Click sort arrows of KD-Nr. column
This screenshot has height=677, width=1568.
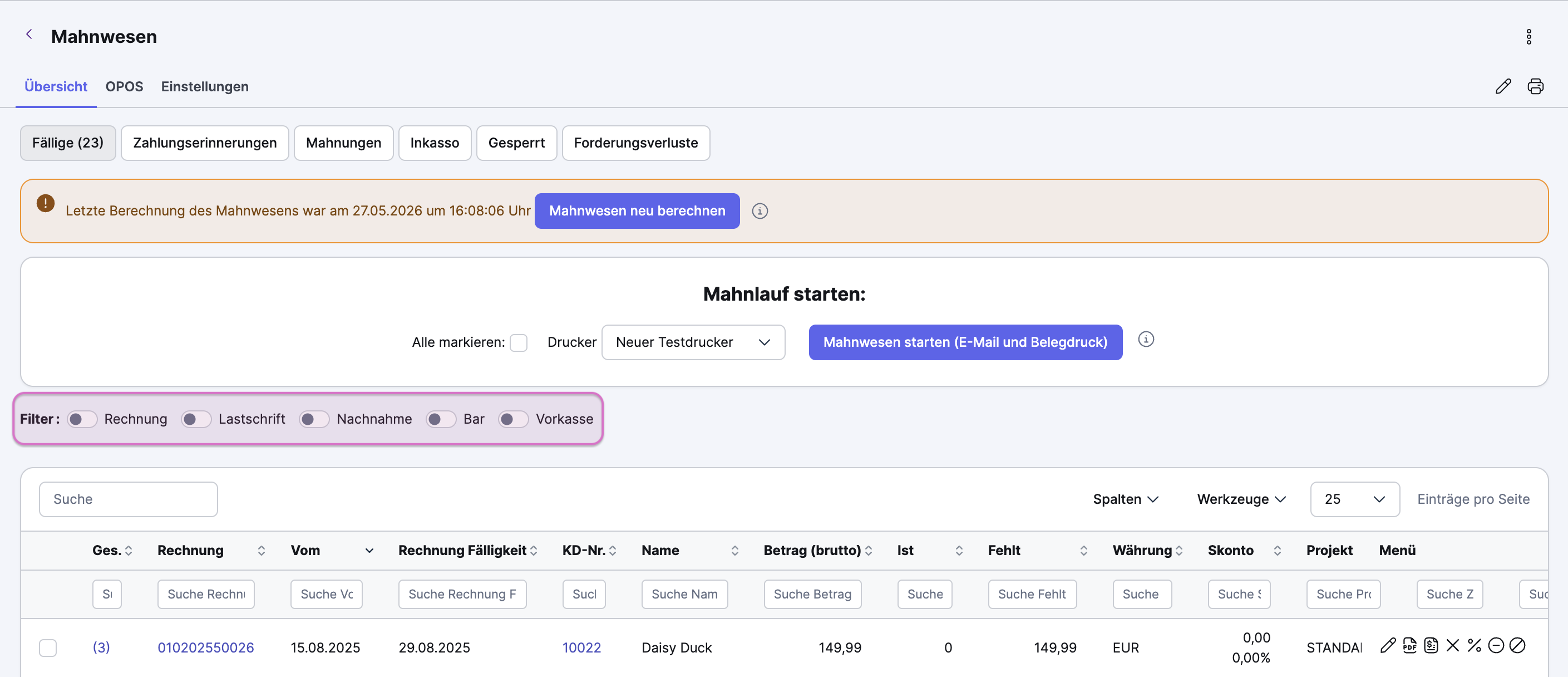click(x=613, y=551)
